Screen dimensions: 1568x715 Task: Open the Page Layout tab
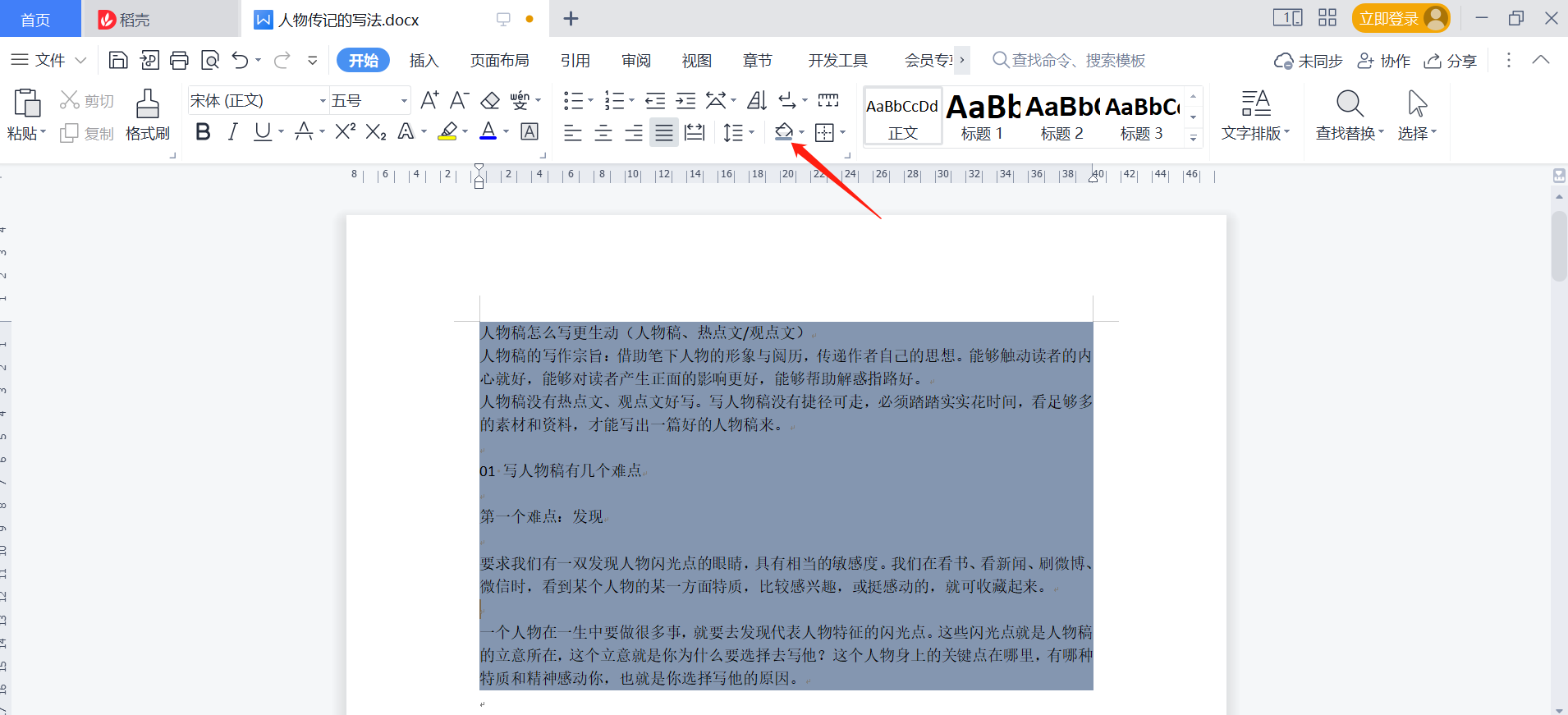500,61
